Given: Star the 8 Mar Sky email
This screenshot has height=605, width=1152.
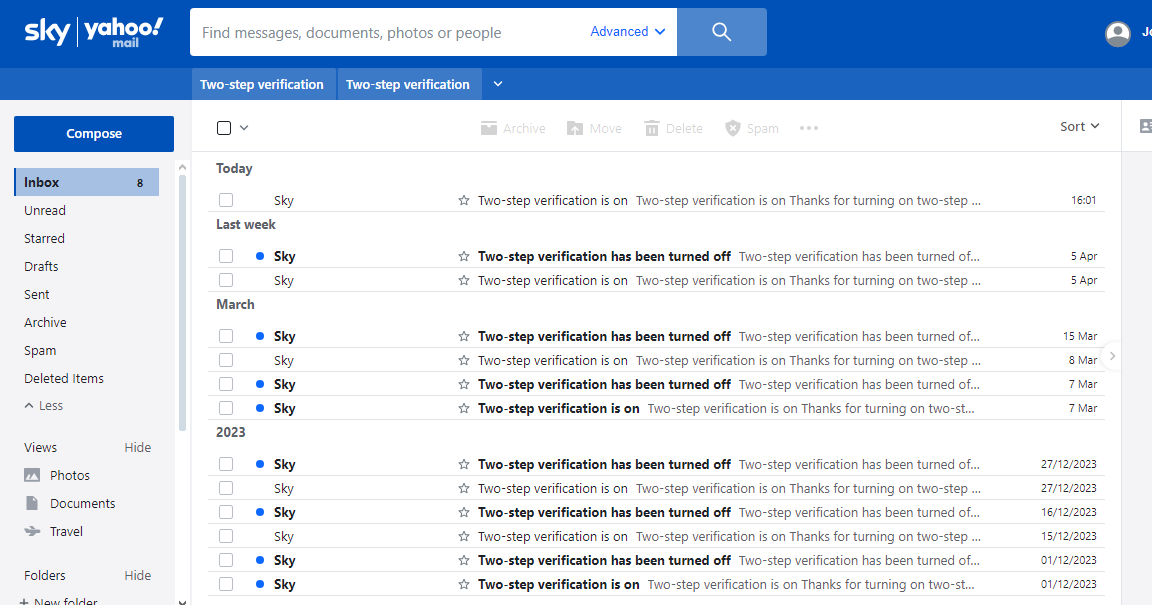Looking at the screenshot, I should [464, 360].
